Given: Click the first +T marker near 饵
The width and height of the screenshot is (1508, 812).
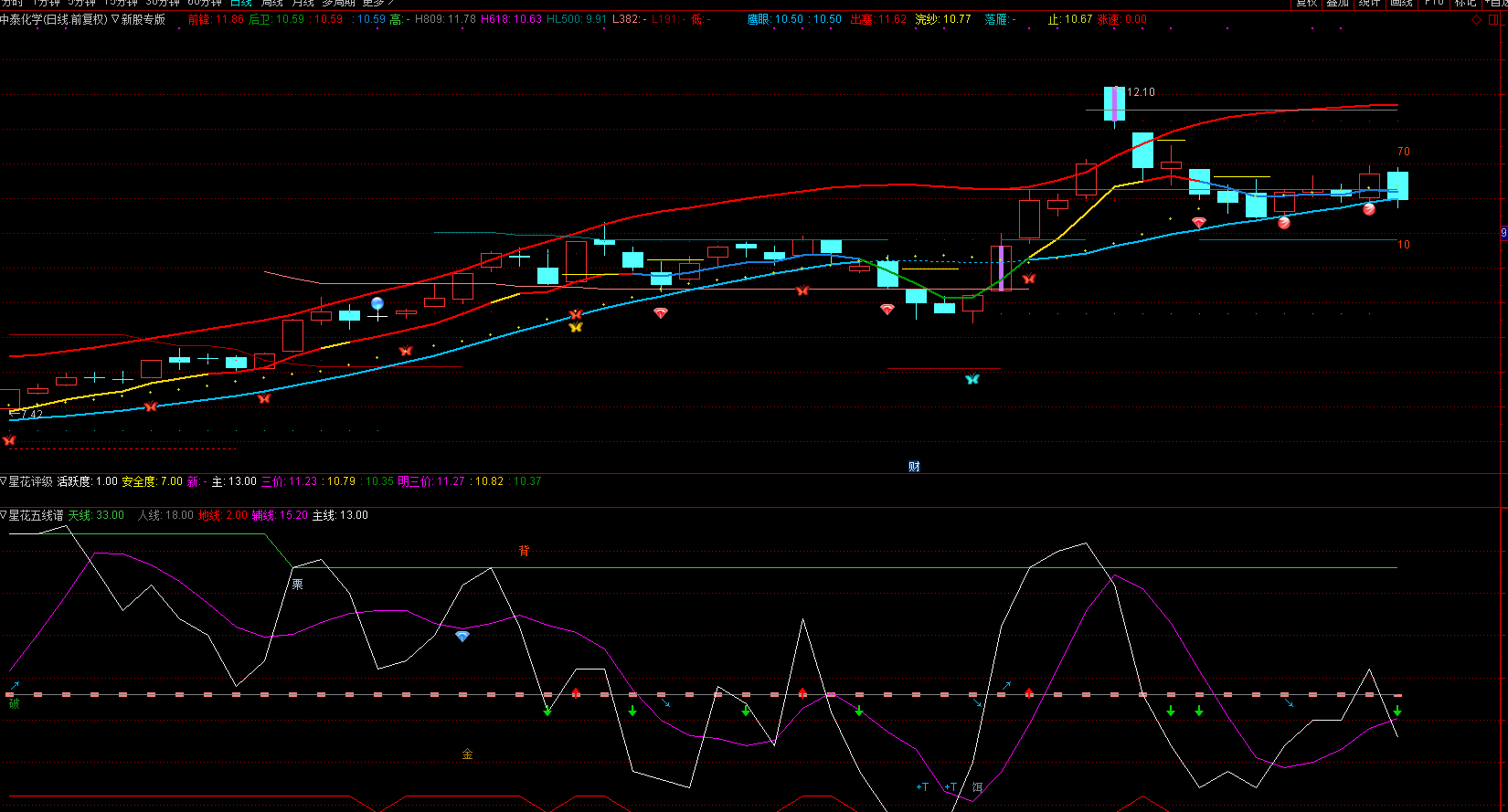Looking at the screenshot, I should point(922,786).
